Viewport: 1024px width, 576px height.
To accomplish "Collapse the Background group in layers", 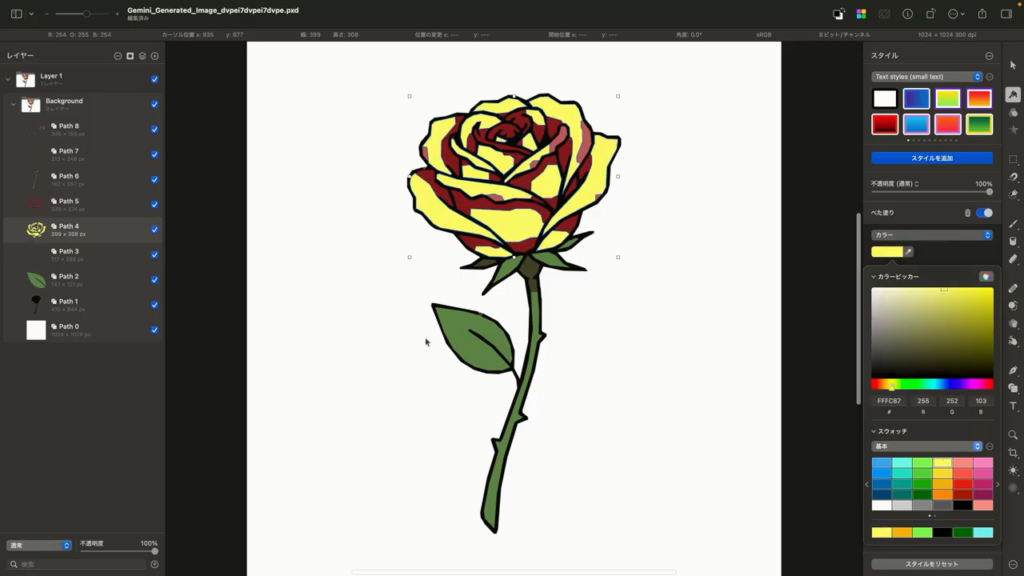I will [13, 104].
